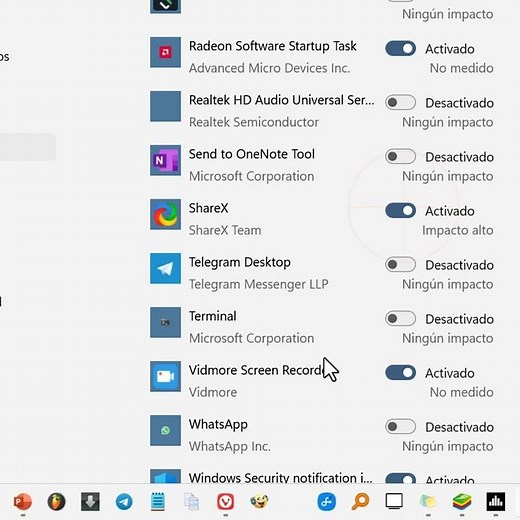
Task: Click 'Telegram Messenger LLP' publisher text
Action: 259,284
